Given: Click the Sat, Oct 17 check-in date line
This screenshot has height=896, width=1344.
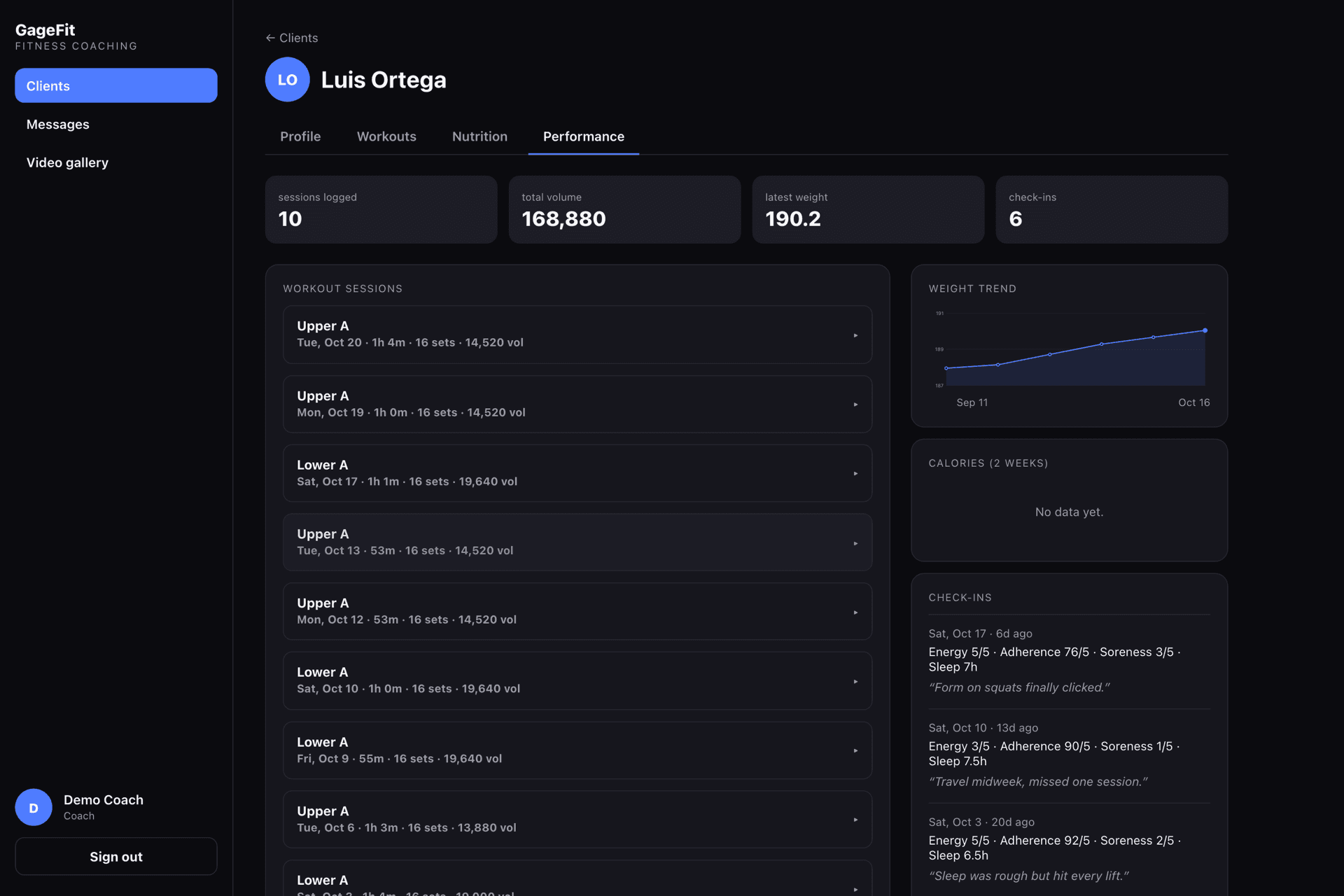Looking at the screenshot, I should coord(980,633).
